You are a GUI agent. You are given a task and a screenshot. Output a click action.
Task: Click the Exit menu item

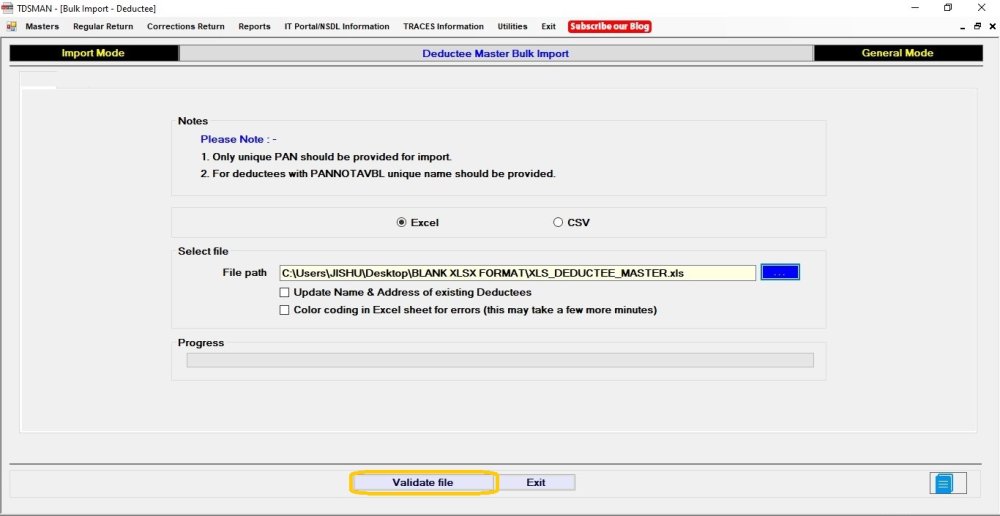(548, 27)
